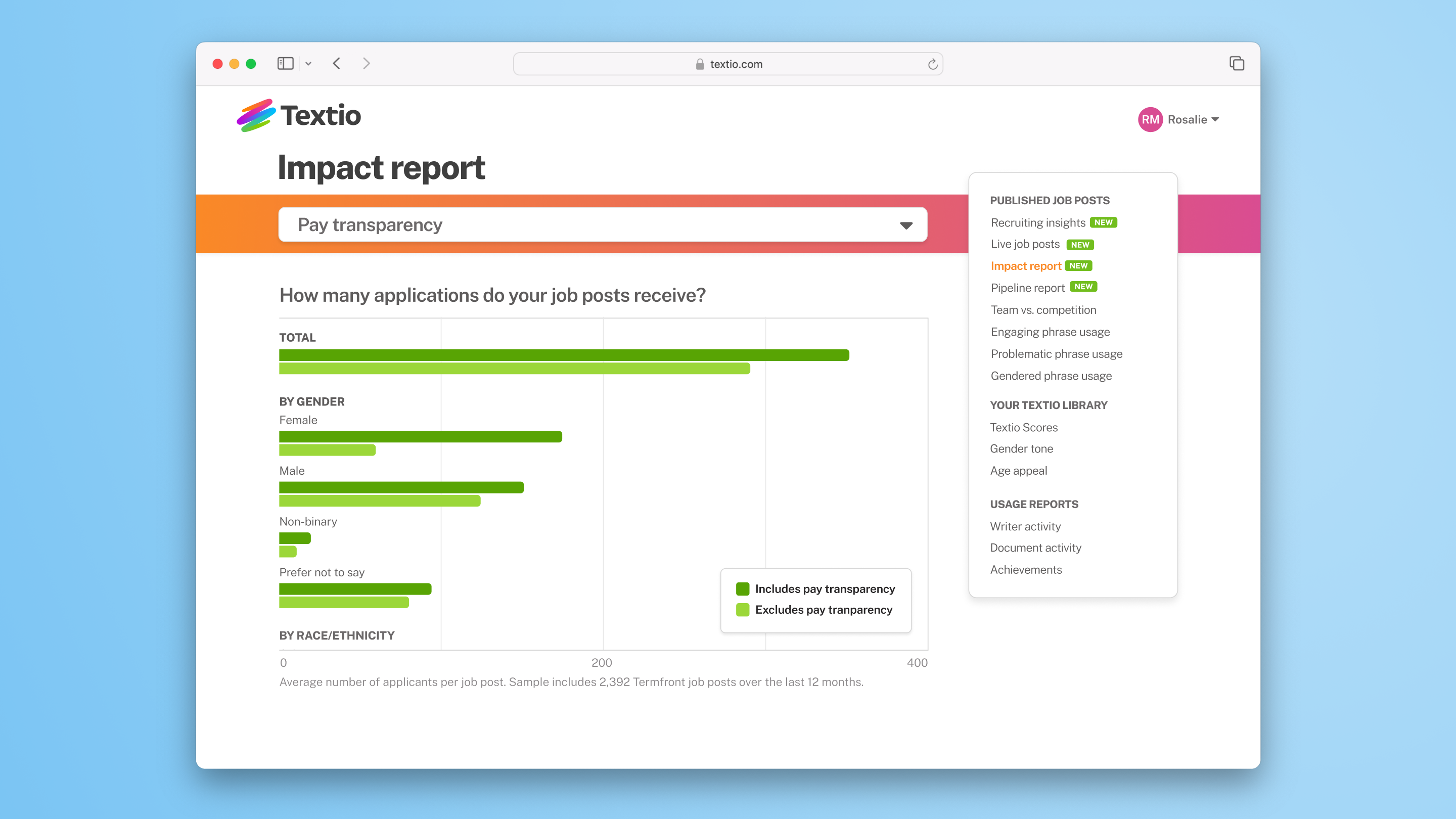Open Age appeal library page
Viewport: 1456px width, 819px height.
pos(1019,470)
